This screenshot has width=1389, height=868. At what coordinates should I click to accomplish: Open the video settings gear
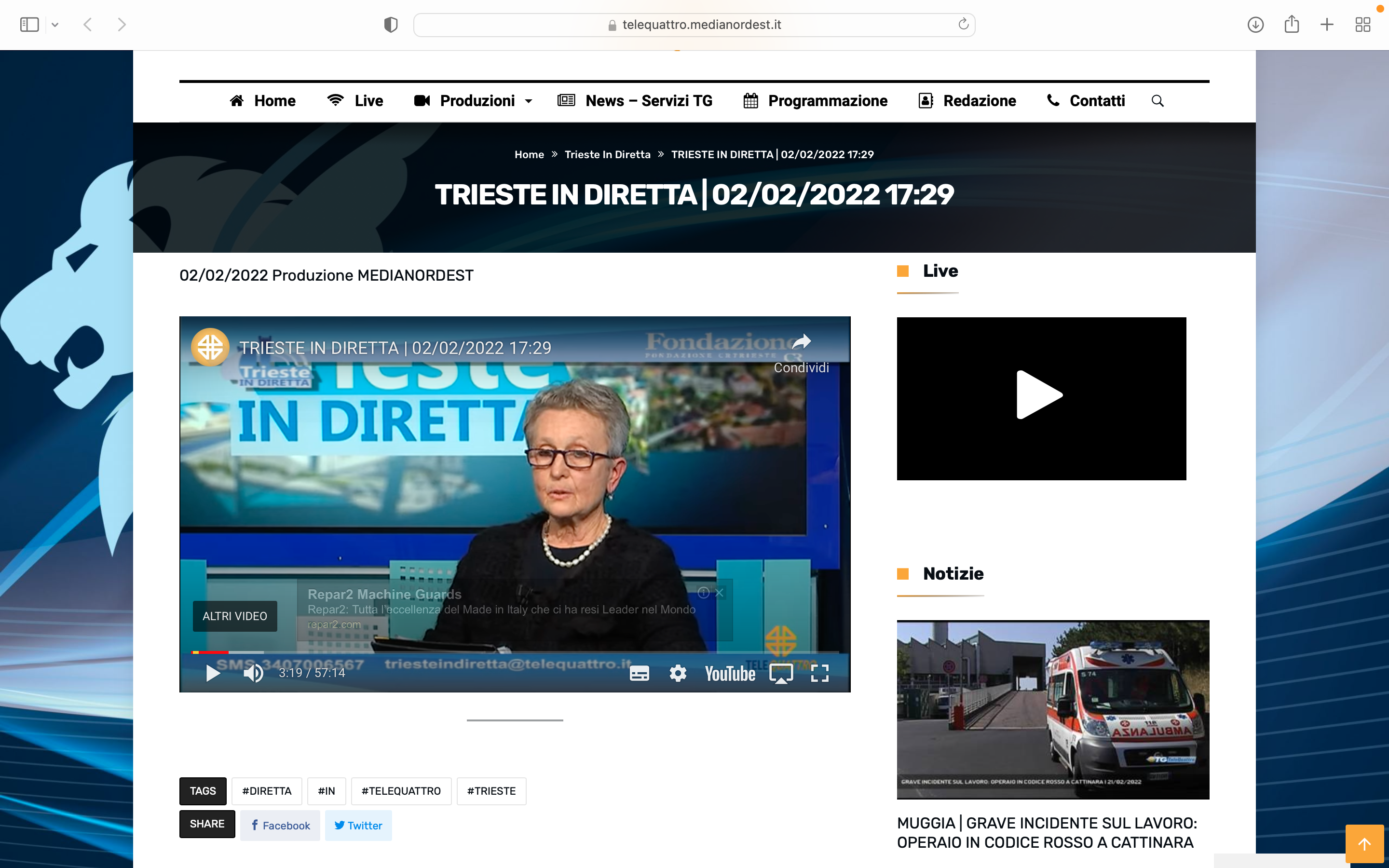[x=678, y=673]
